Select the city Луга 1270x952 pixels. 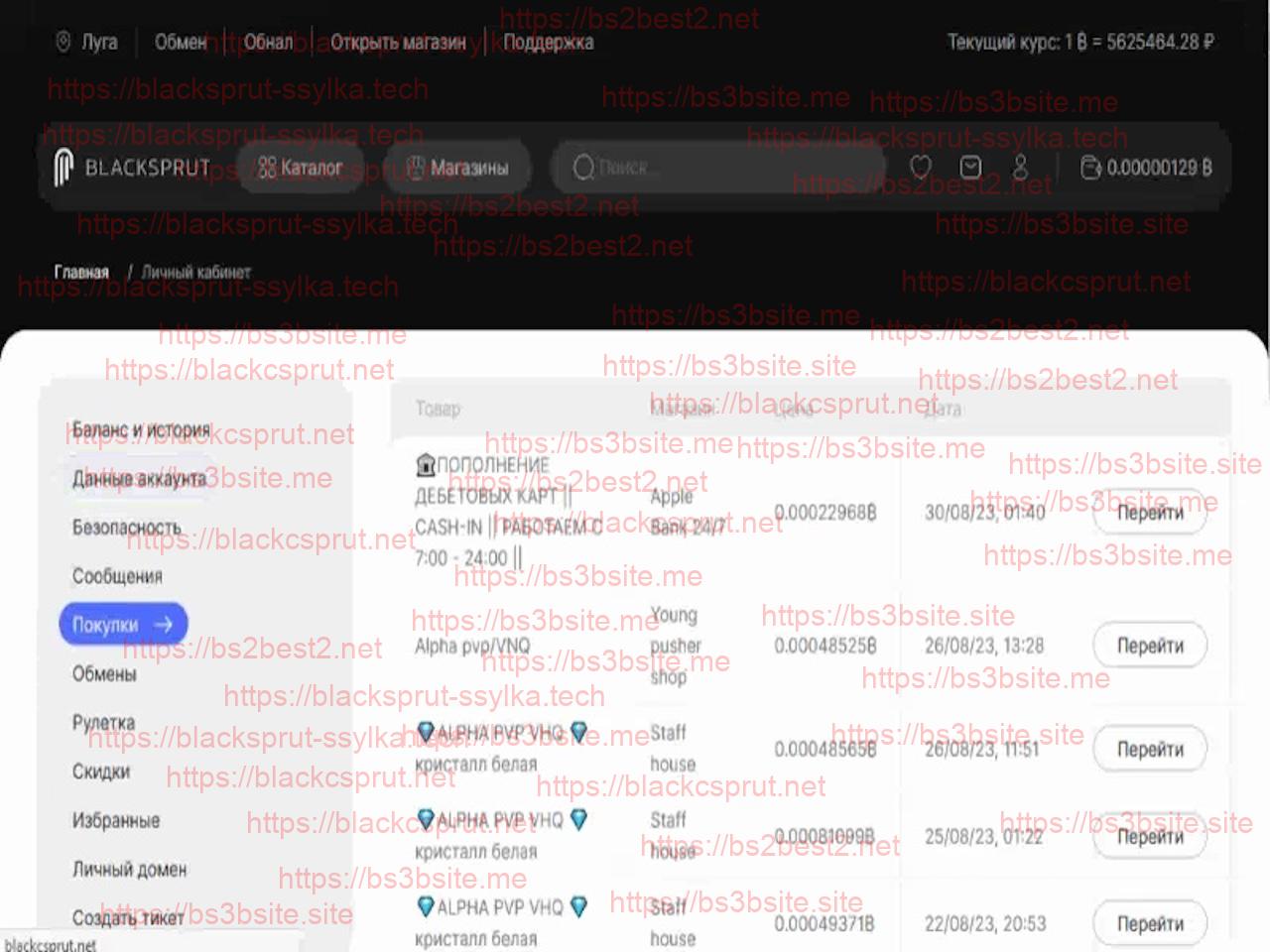click(x=99, y=42)
